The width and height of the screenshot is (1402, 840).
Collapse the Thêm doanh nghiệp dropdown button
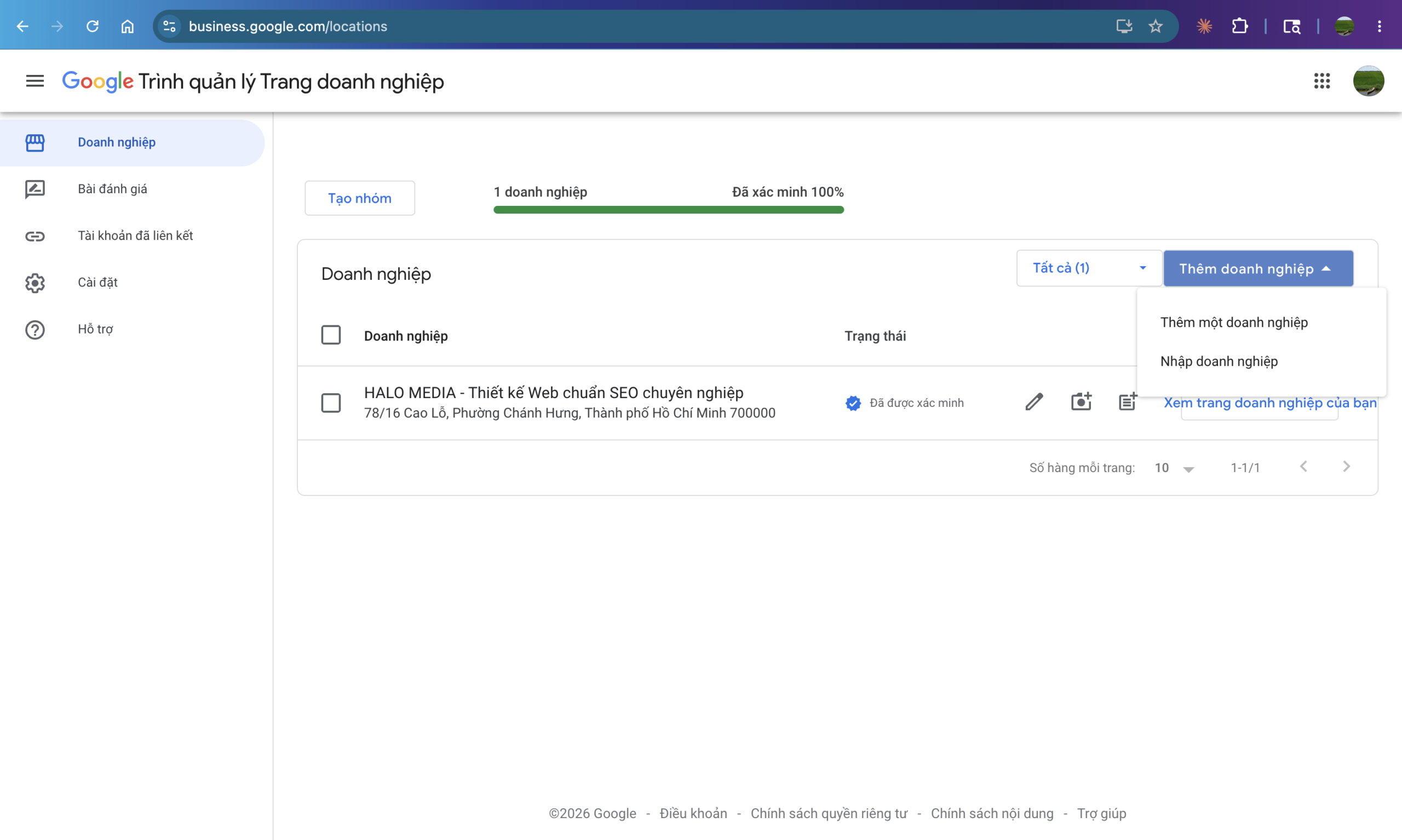(x=1258, y=268)
